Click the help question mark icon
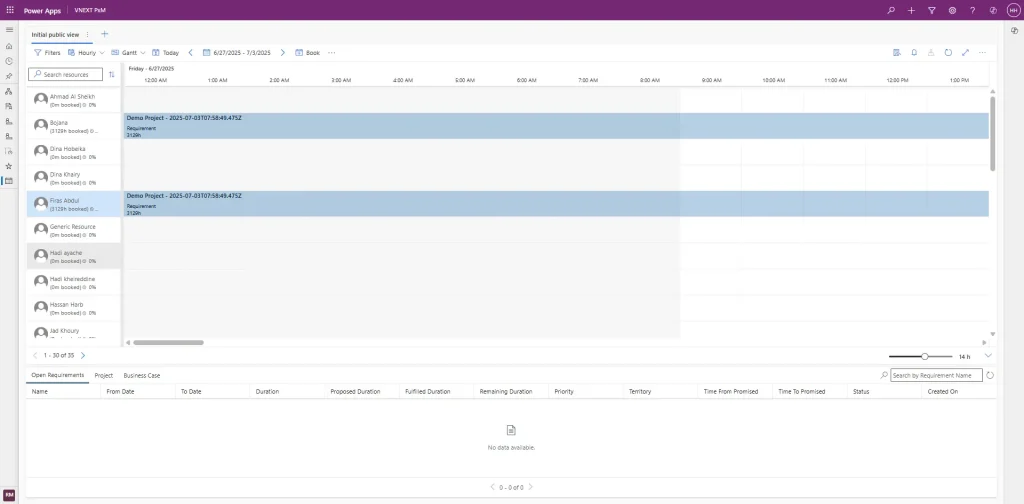Viewport: 1024px width, 504px height. tap(972, 10)
